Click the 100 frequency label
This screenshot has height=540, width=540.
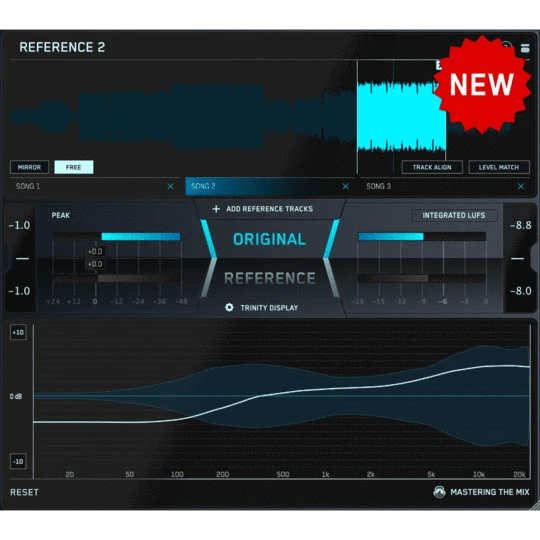pyautogui.click(x=177, y=475)
